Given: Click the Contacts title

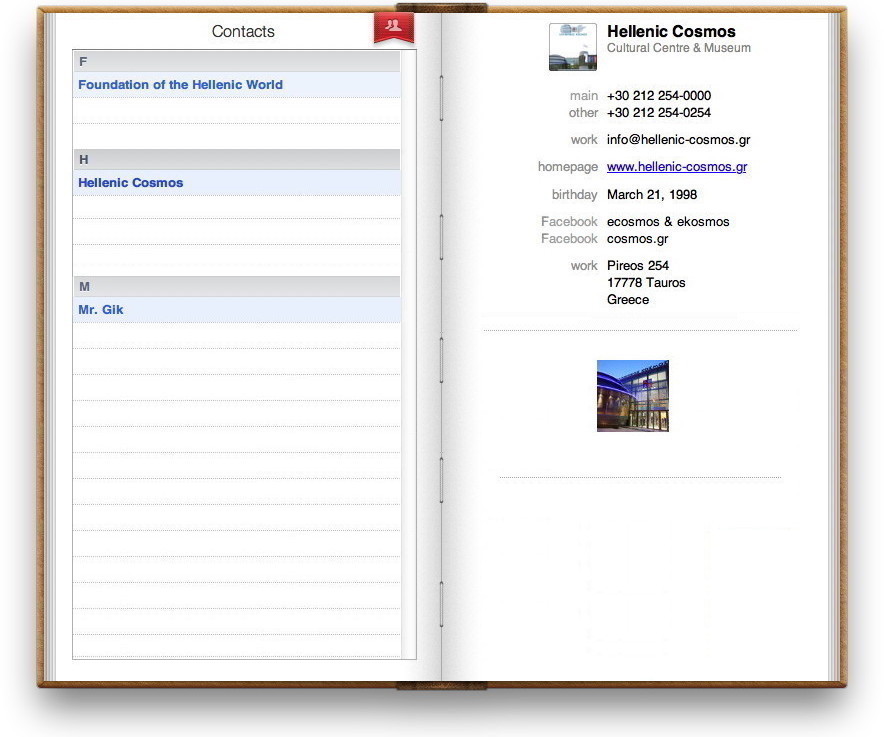Looking at the screenshot, I should pos(243,32).
